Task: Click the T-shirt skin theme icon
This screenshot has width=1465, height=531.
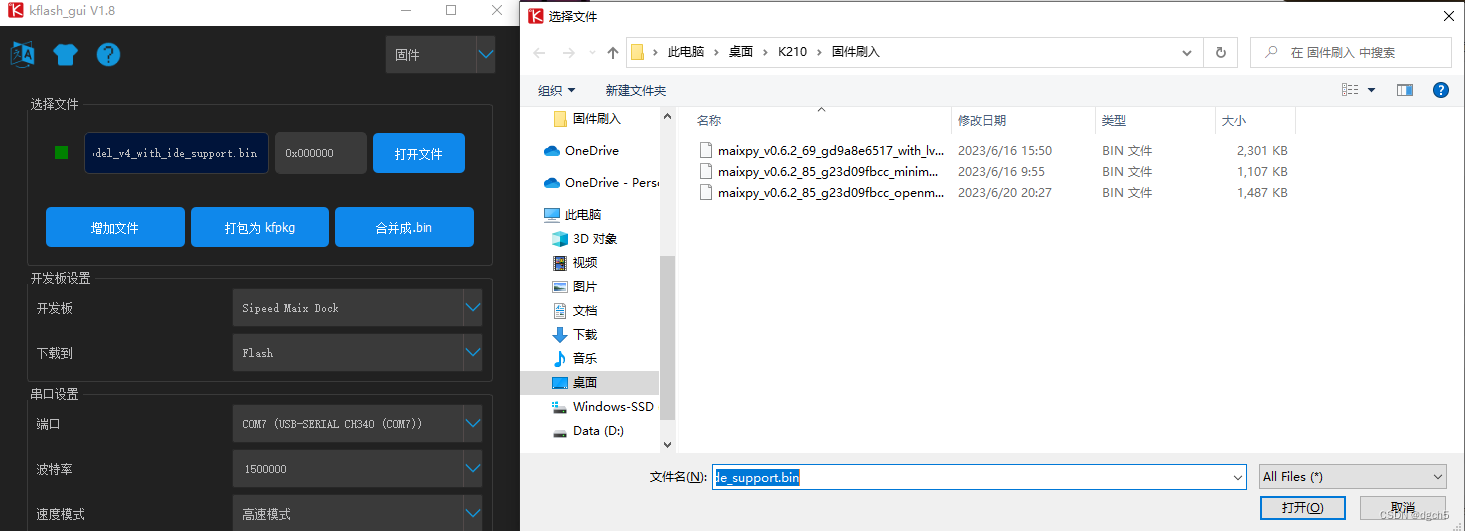Action: click(x=65, y=54)
